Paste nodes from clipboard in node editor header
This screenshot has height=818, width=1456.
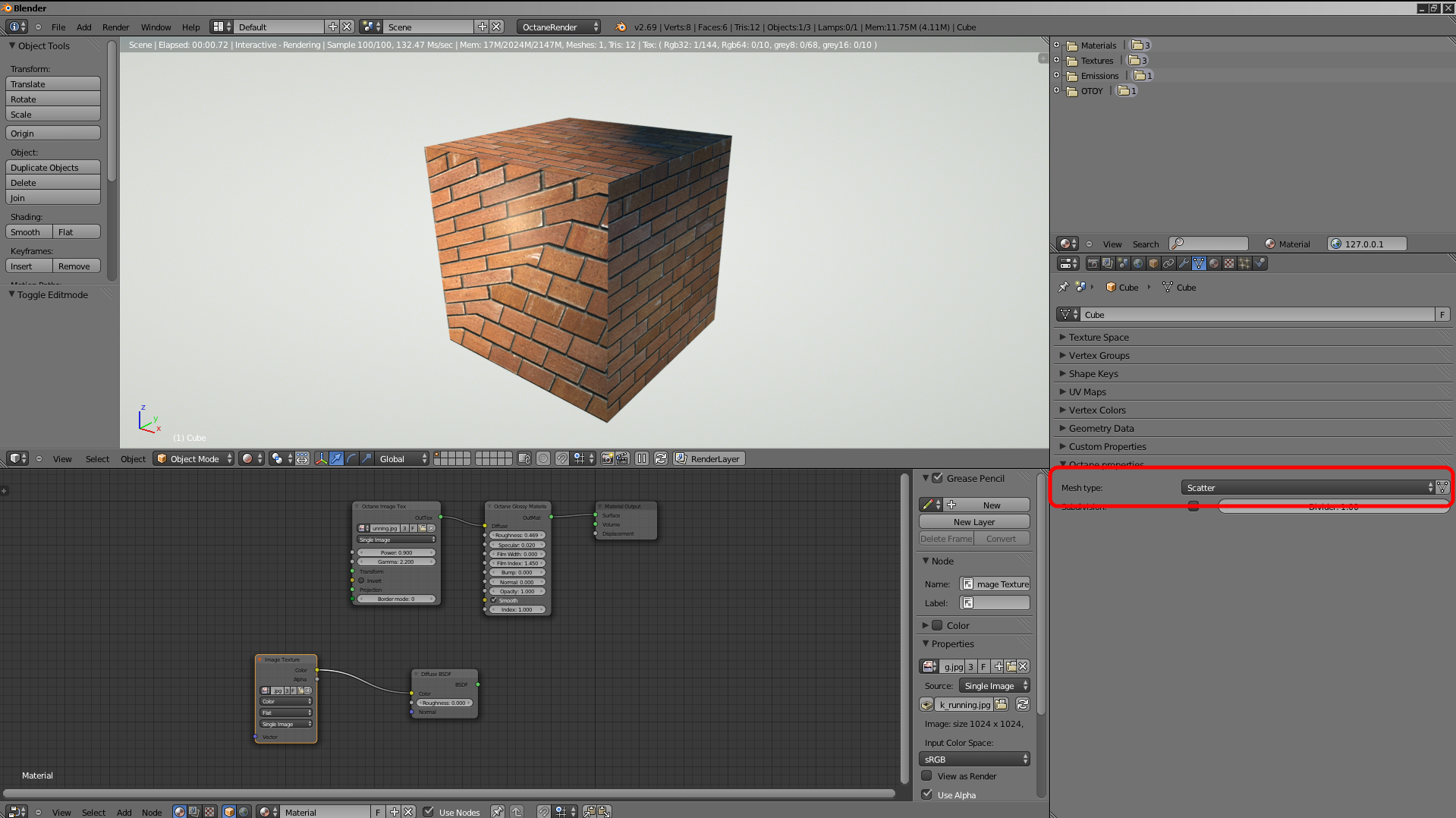(x=604, y=812)
